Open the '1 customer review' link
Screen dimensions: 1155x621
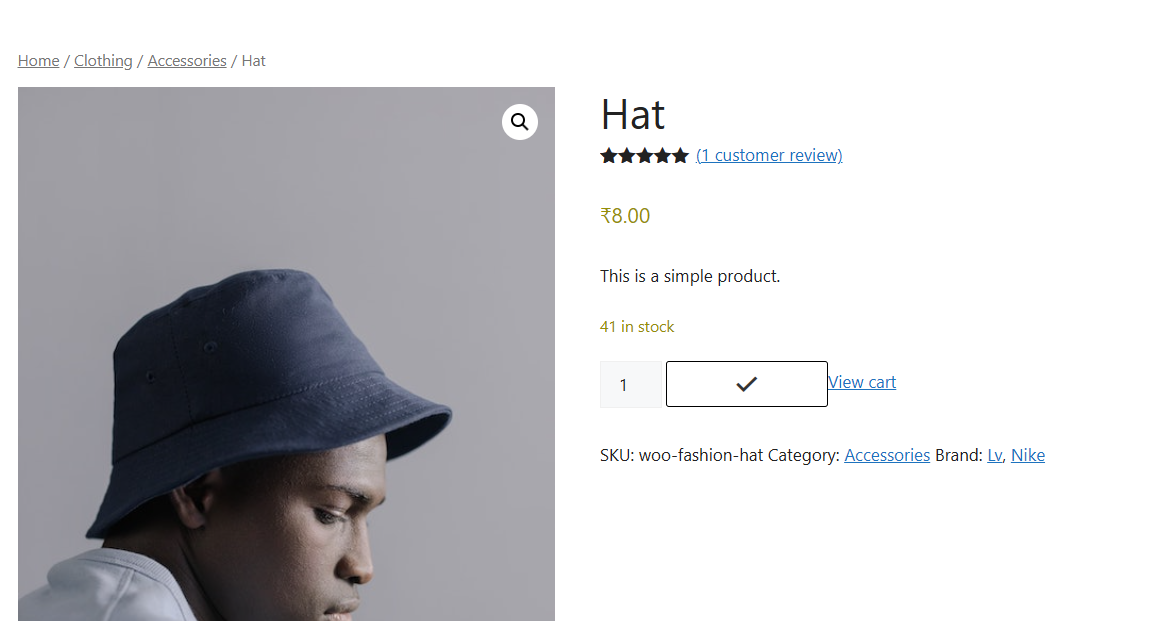coord(769,155)
